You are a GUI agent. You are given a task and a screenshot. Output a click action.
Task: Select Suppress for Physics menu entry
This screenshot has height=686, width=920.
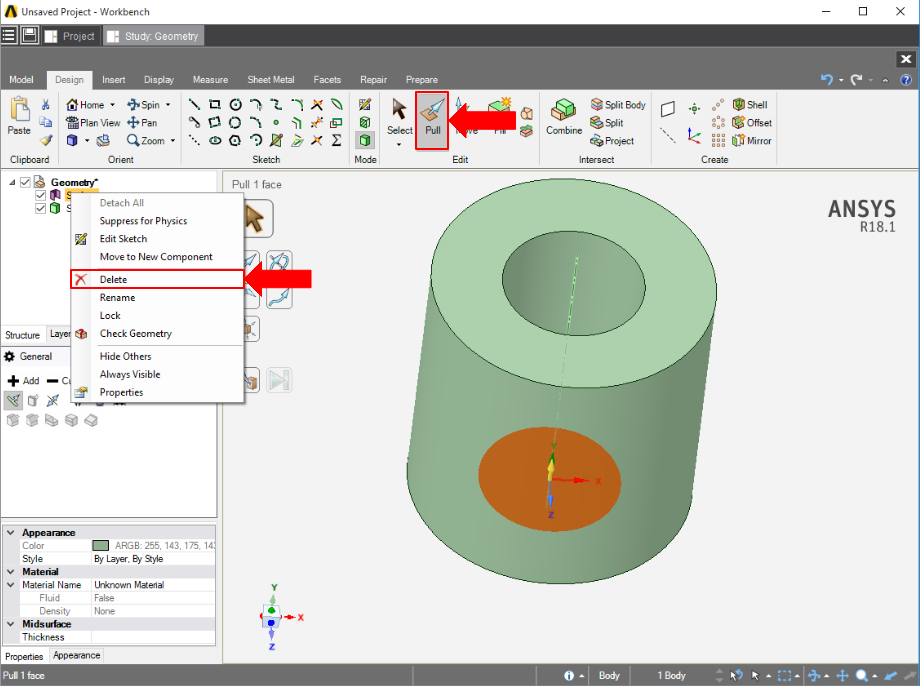pyautogui.click(x=157, y=221)
